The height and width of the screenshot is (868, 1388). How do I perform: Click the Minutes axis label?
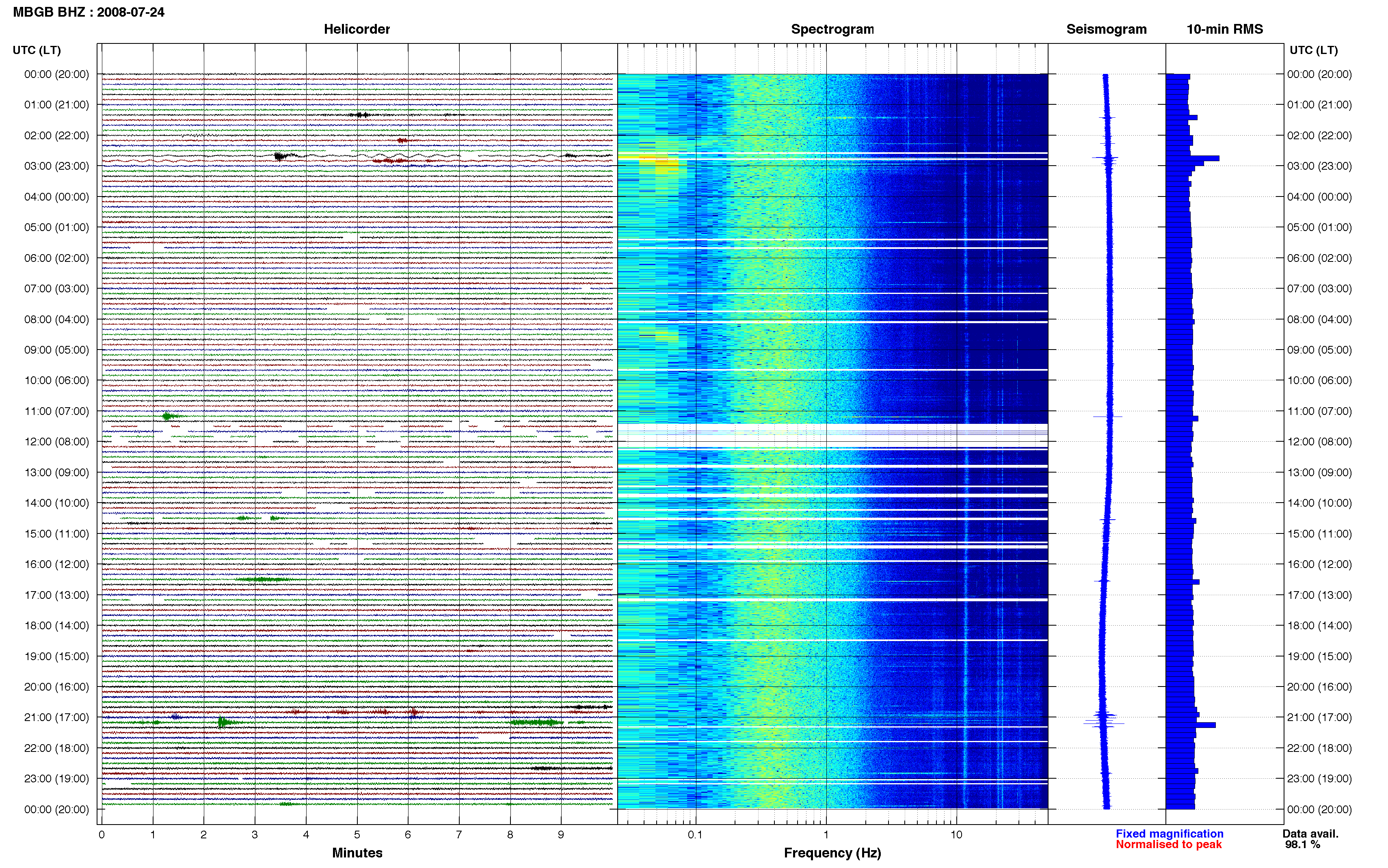pyautogui.click(x=357, y=853)
